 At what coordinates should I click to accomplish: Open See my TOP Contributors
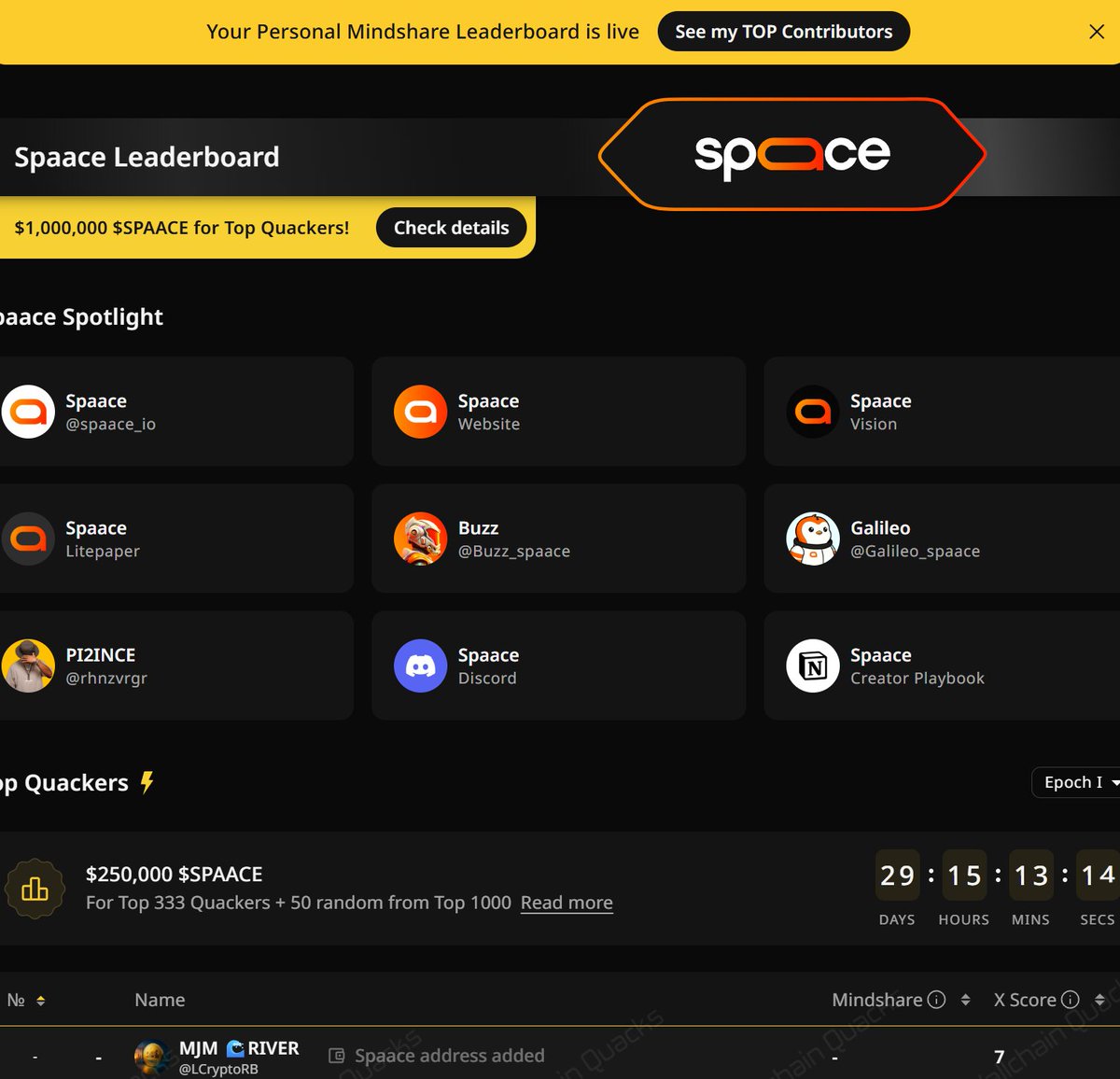click(x=784, y=32)
